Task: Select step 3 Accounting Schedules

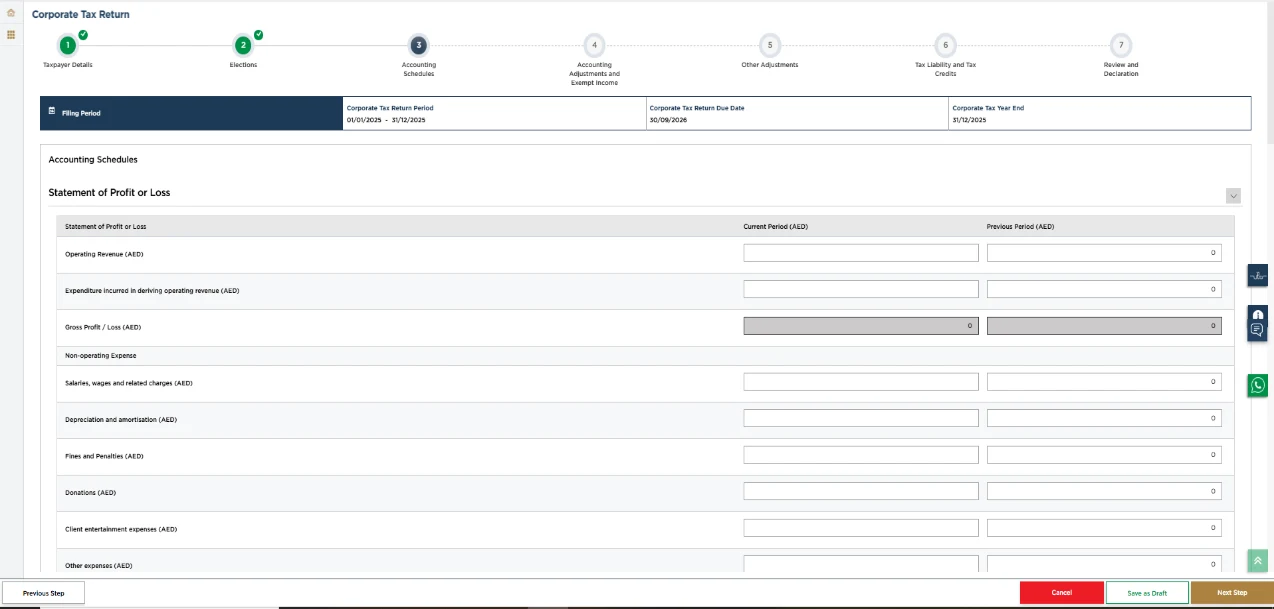Action: coord(418,45)
